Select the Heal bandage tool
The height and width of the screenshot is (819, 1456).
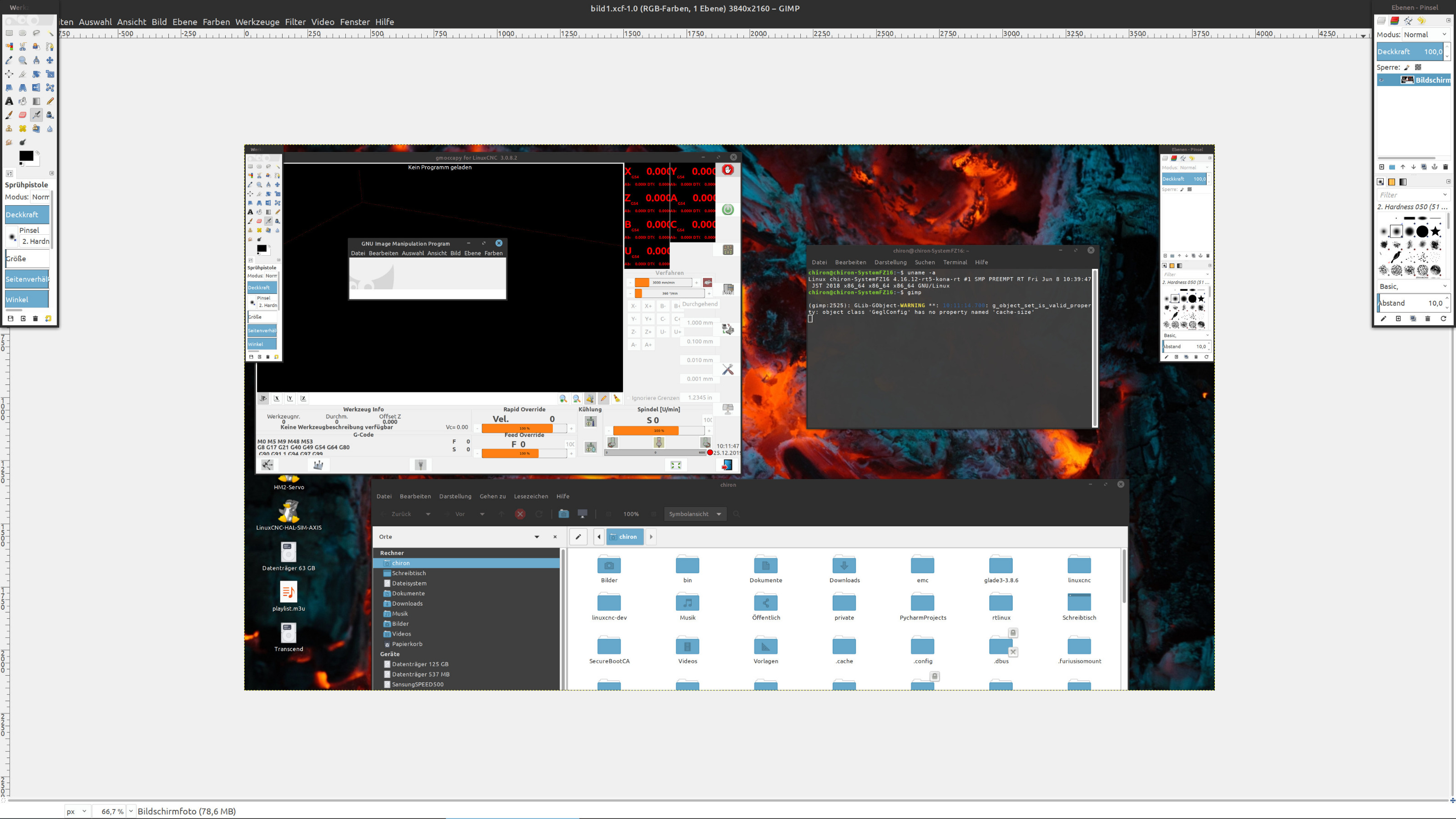23,128
